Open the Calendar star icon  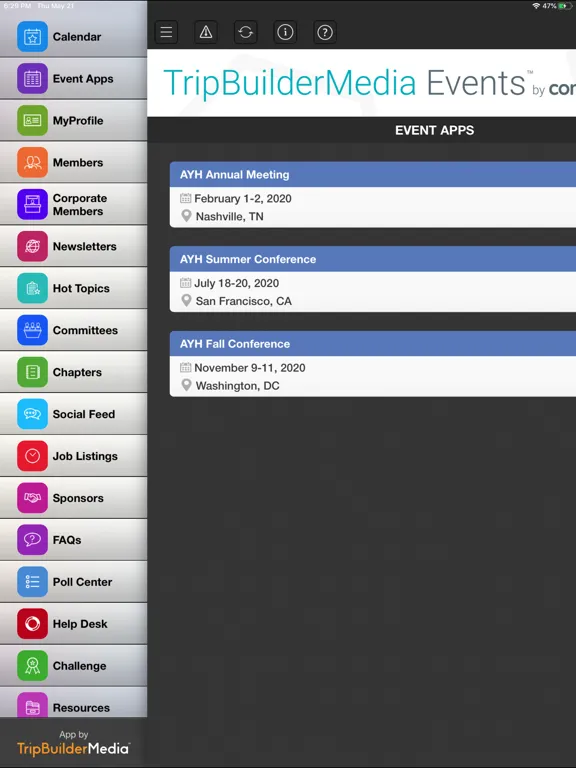[32, 37]
